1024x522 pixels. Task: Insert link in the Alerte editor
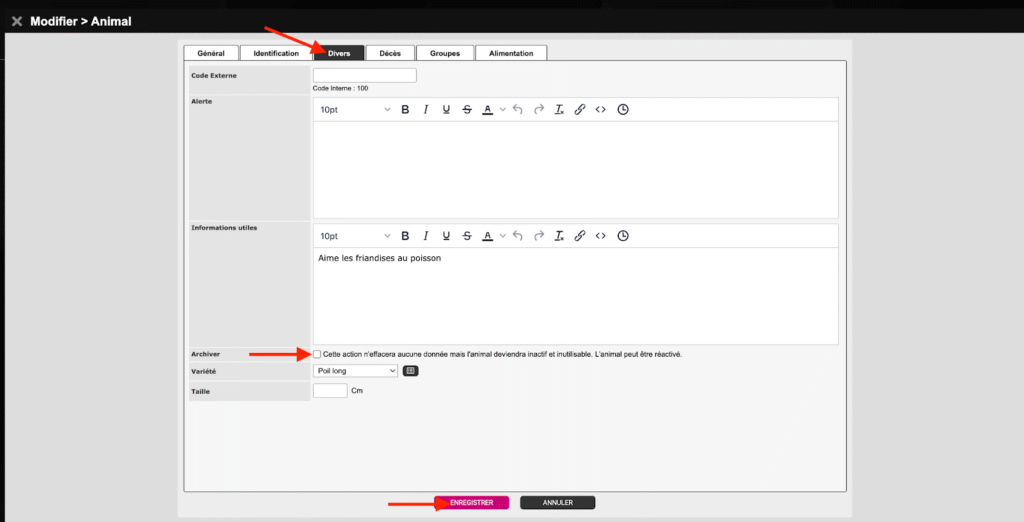click(x=580, y=109)
